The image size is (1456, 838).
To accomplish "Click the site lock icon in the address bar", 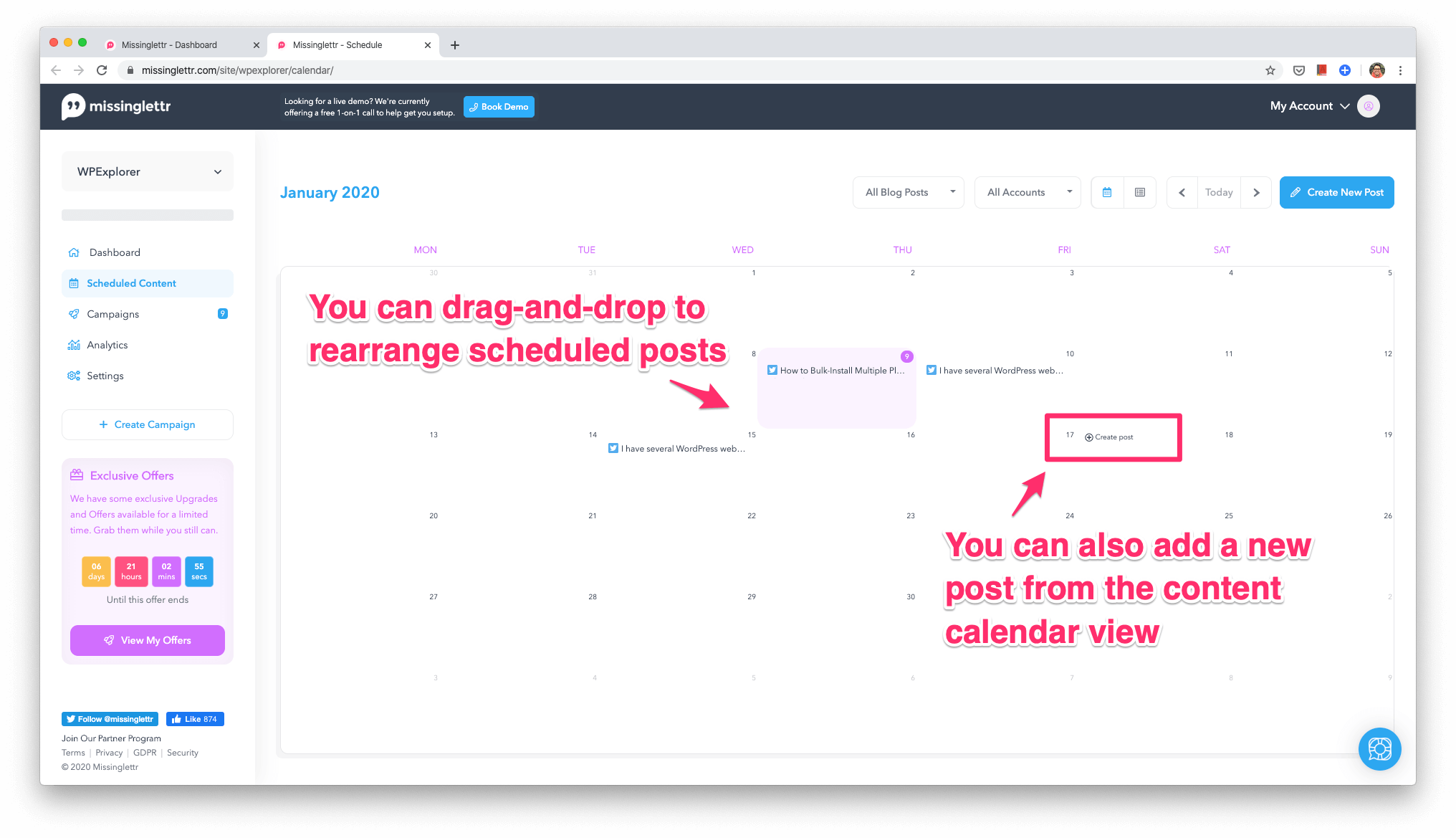I will (x=130, y=70).
